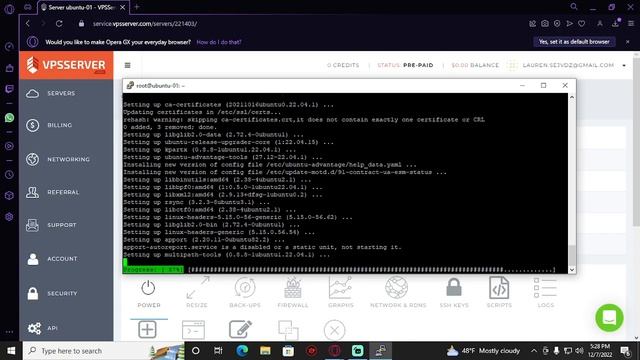The height and width of the screenshot is (360, 640).
Task: Click the edit pencil icon
Action: [240, 329]
